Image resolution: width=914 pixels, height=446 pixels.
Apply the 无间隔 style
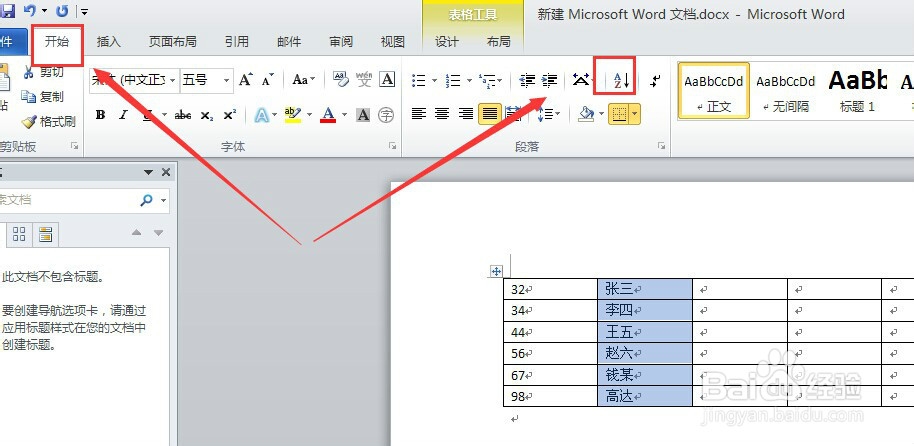(x=785, y=91)
